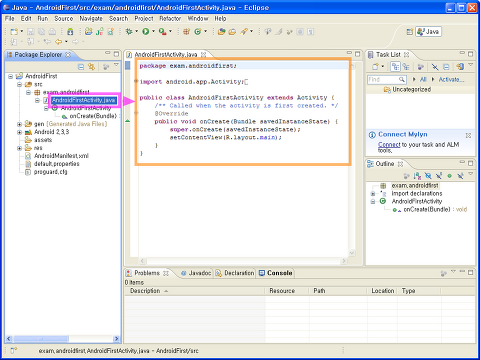Switch to the Declaration tab
Viewport: 480px width, 360px height.
pos(235,273)
